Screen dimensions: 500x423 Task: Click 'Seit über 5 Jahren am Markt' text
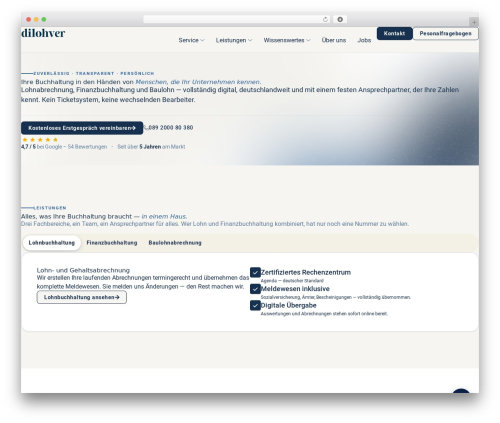coord(151,147)
